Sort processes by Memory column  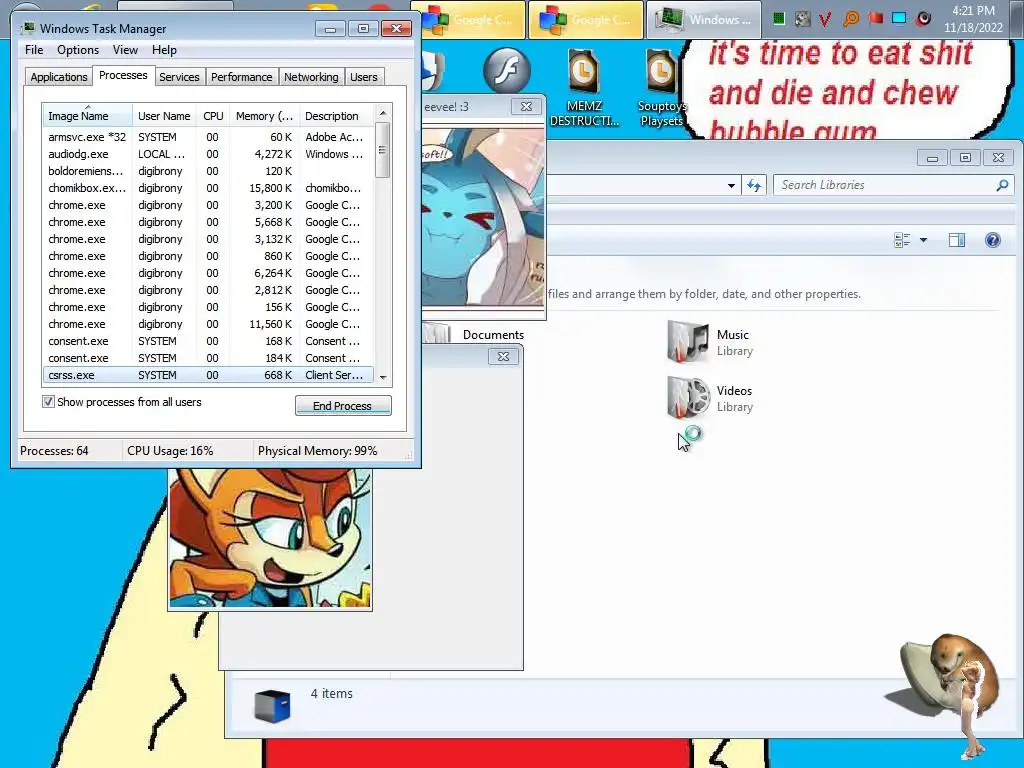264,116
